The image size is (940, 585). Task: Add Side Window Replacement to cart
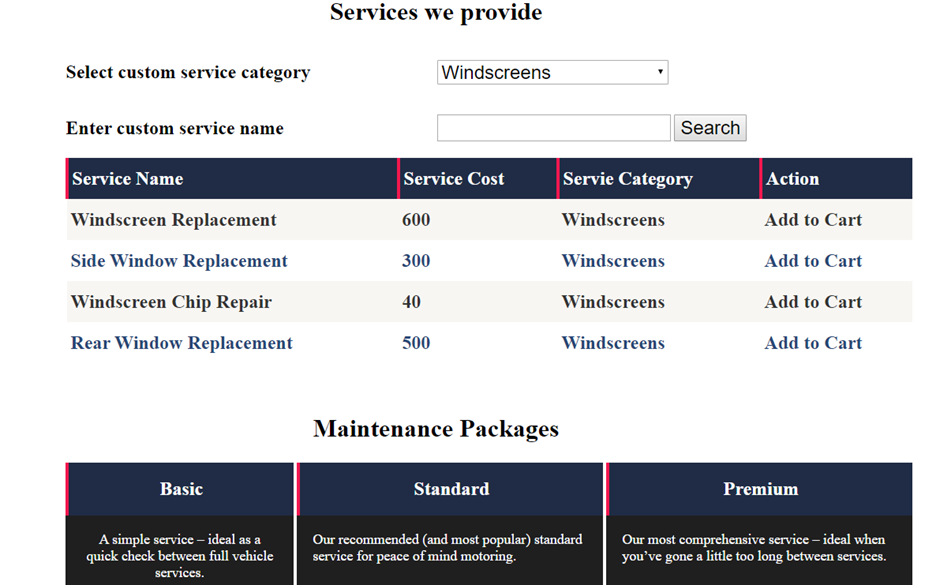coord(813,261)
